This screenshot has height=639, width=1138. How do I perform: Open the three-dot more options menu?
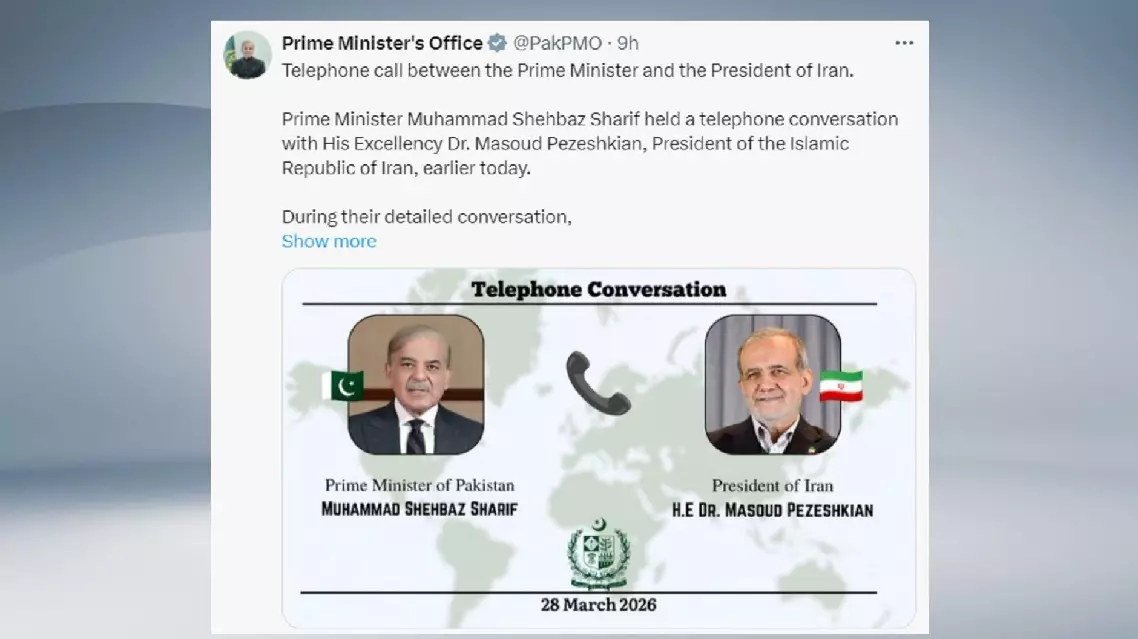tap(904, 43)
